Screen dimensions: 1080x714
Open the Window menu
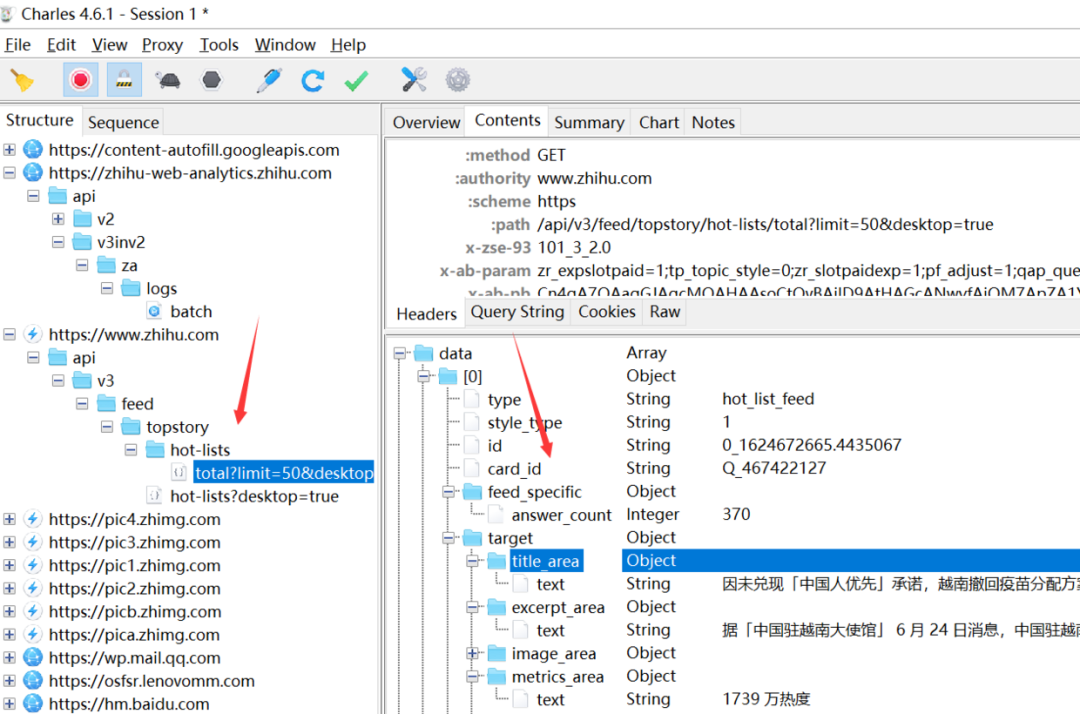pyautogui.click(x=285, y=45)
